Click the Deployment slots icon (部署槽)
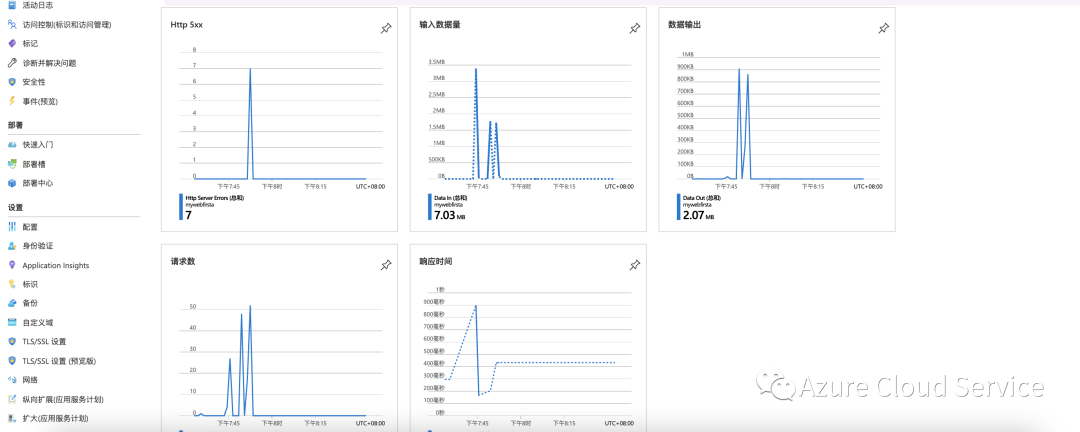Image resolution: width=1080 pixels, height=432 pixels. click(12, 164)
